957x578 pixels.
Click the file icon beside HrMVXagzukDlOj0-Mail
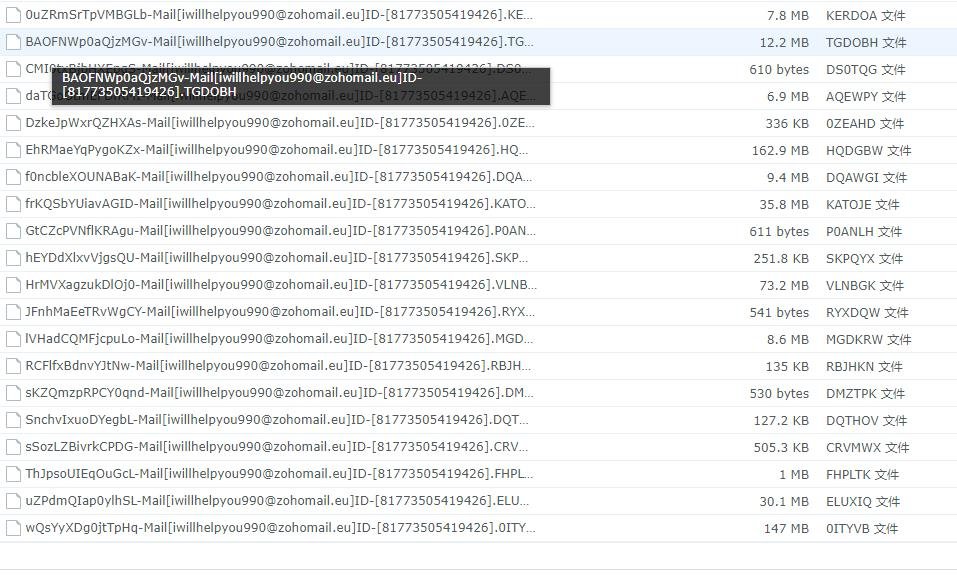click(x=13, y=285)
